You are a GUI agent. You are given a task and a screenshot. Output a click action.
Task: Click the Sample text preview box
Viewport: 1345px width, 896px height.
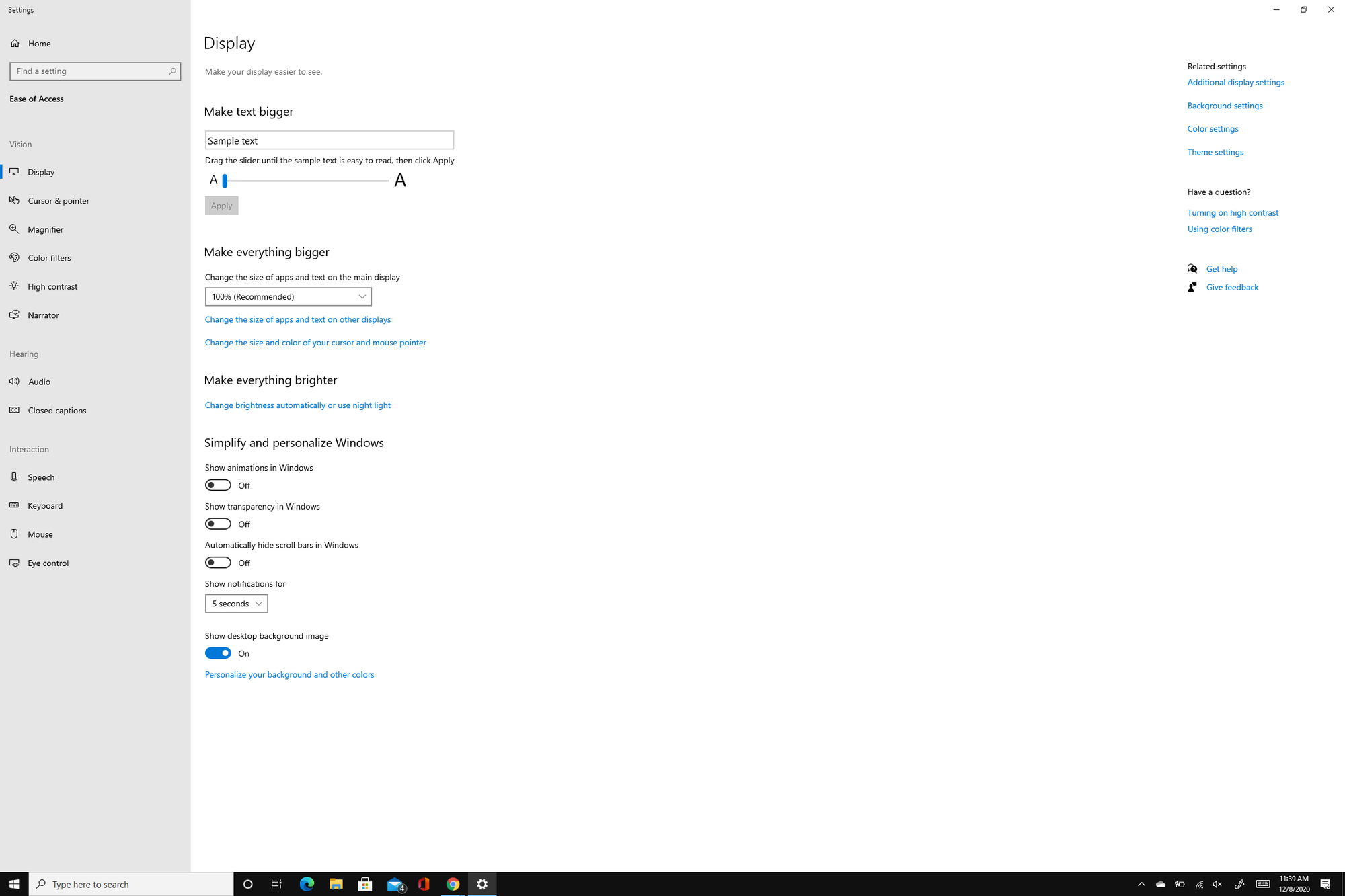coord(330,140)
